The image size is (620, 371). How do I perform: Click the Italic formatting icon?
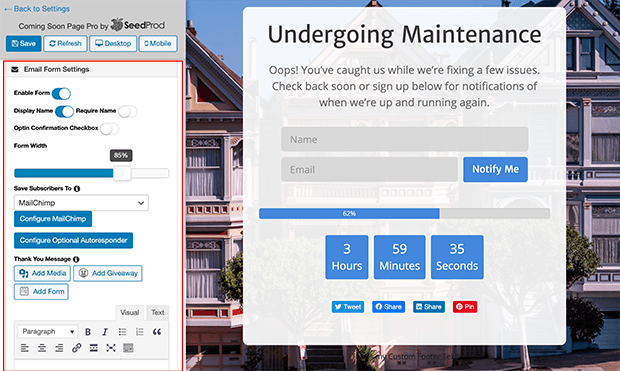105,331
